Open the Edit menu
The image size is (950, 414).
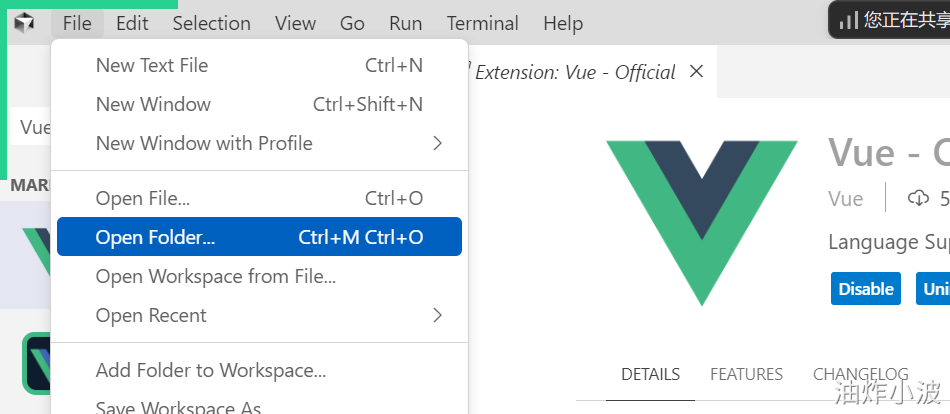point(132,23)
